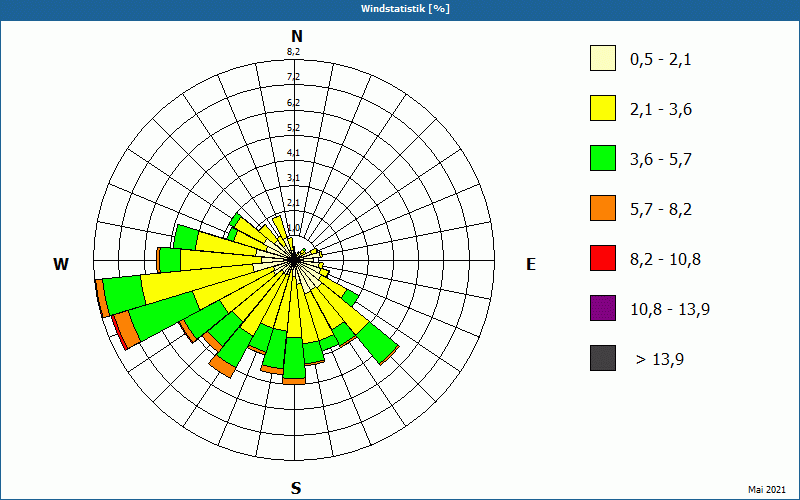Click the orange 5,7 - 8,2 legend swatch
Image resolution: width=800 pixels, height=500 pixels.
pyautogui.click(x=603, y=208)
